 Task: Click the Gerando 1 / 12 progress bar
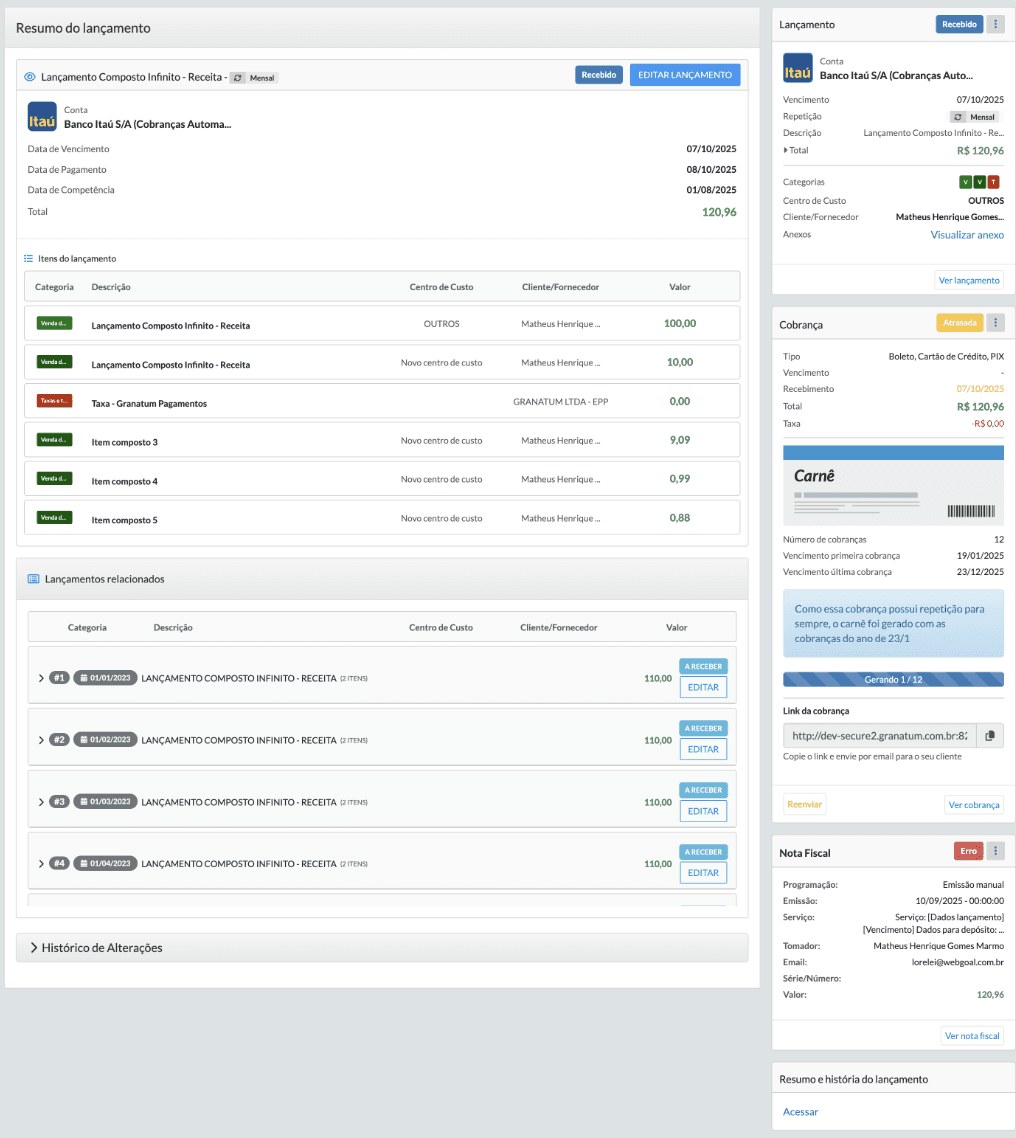coord(893,679)
